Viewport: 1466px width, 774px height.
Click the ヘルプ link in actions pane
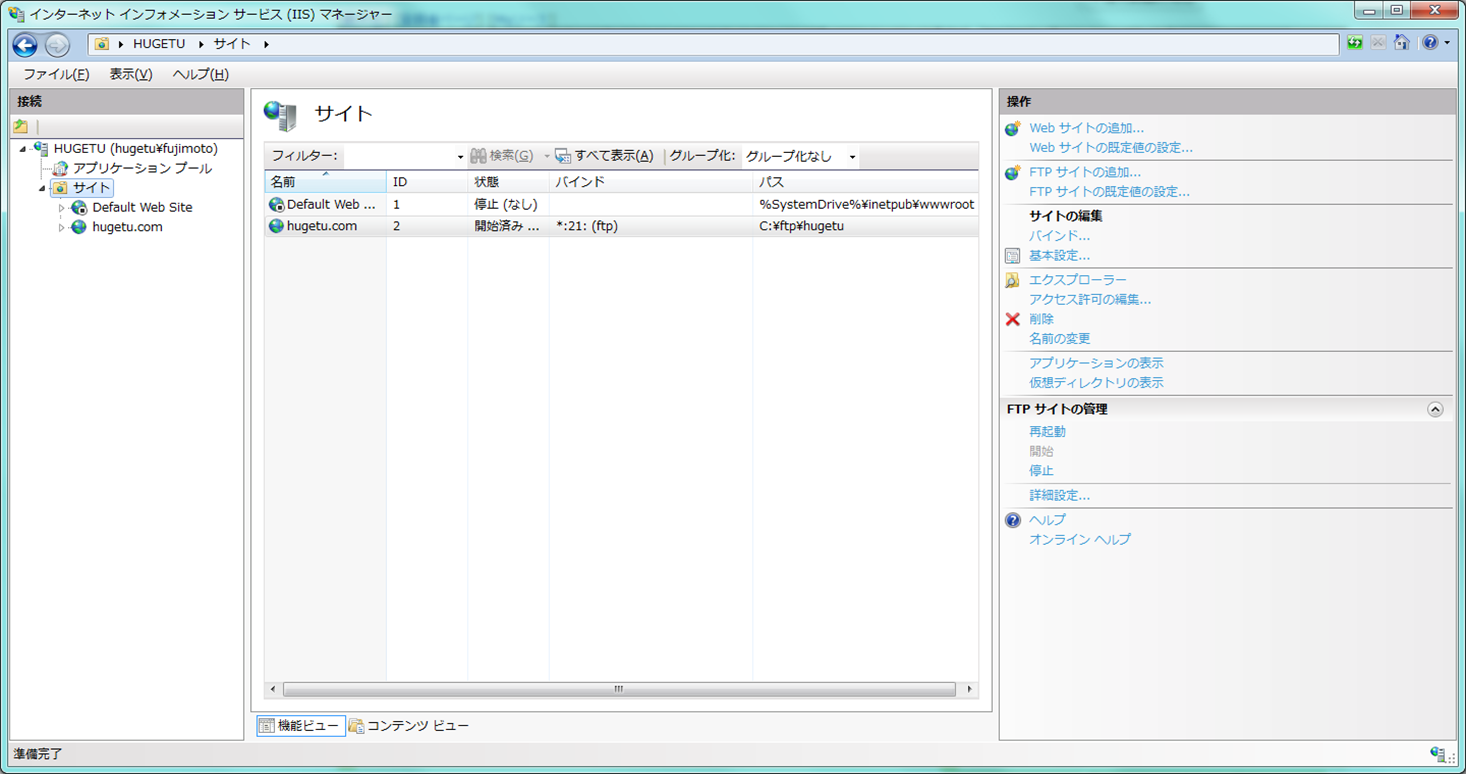point(1047,520)
